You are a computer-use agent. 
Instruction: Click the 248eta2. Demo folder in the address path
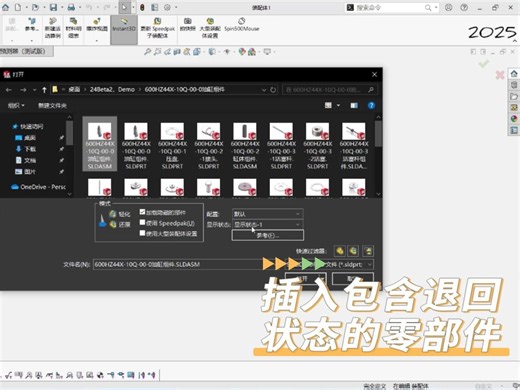(112, 89)
